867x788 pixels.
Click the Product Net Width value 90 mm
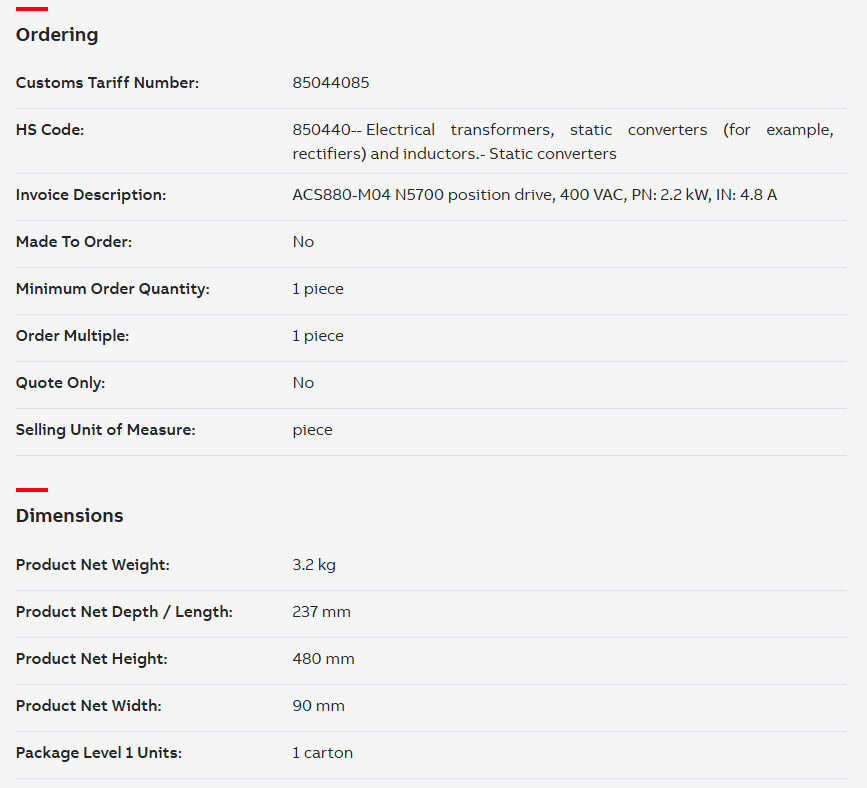318,706
